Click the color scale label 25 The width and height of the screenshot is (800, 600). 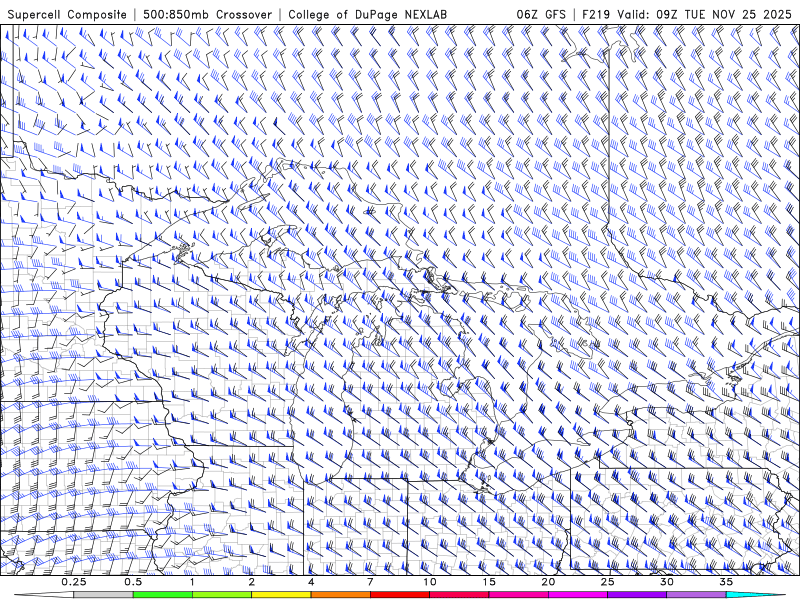point(608,582)
